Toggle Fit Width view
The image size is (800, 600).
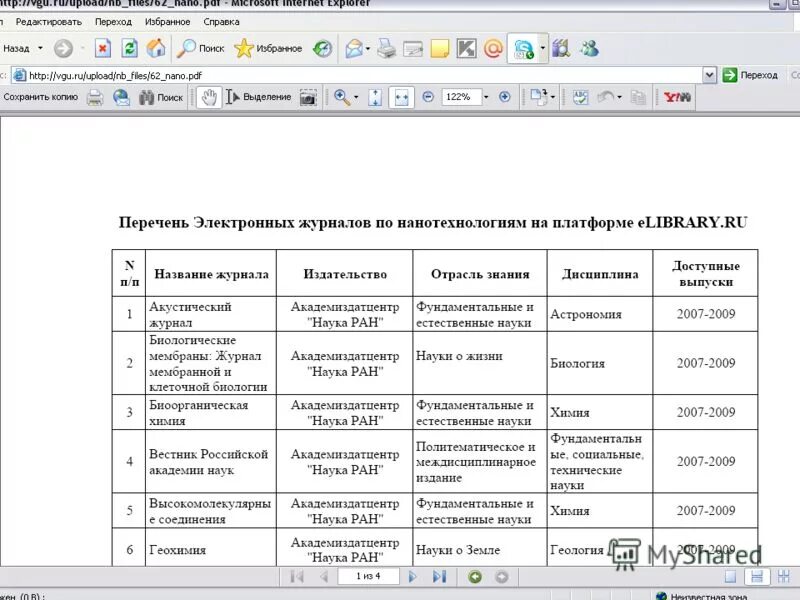[402, 97]
